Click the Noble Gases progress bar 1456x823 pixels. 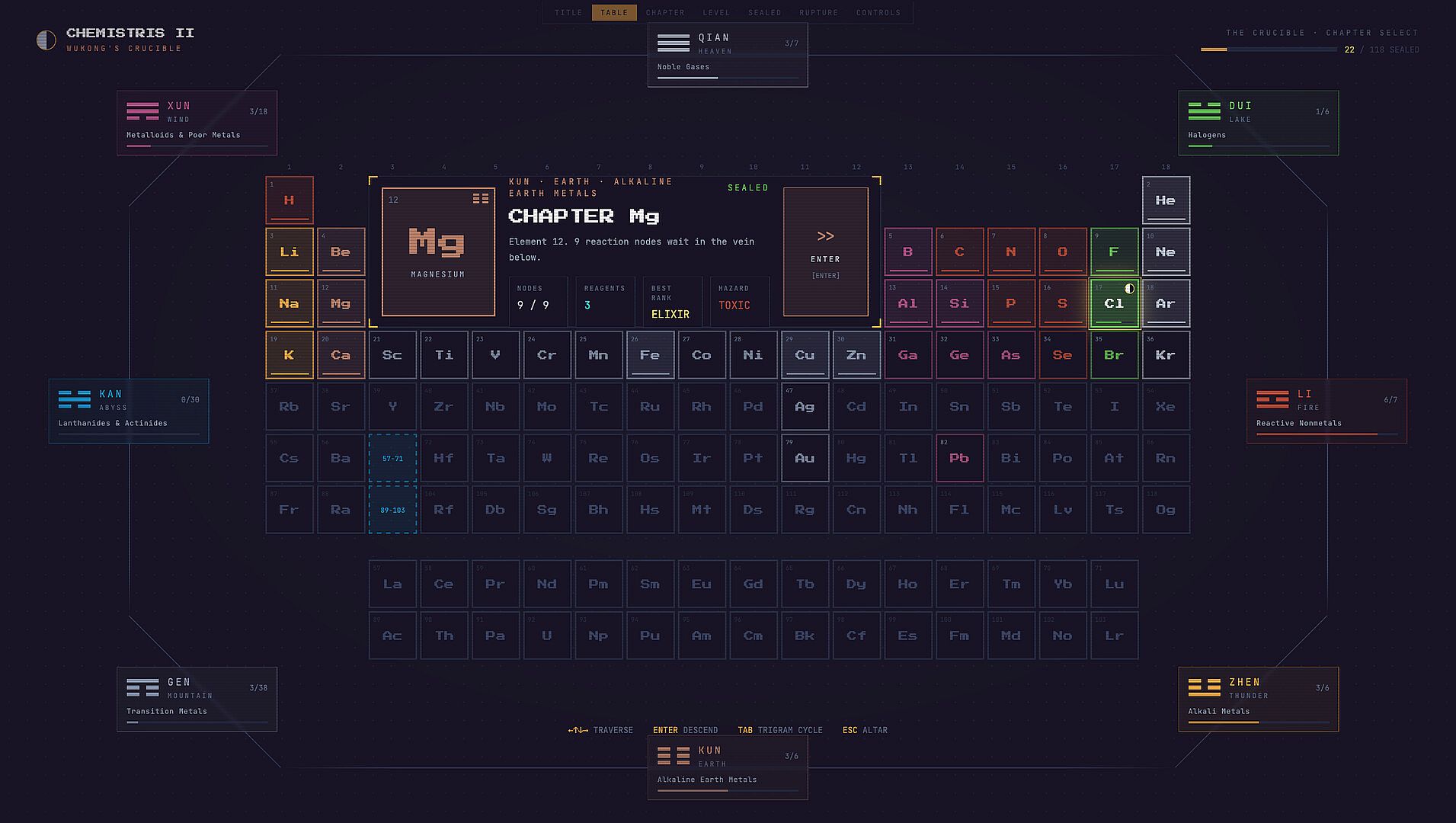pyautogui.click(x=728, y=77)
